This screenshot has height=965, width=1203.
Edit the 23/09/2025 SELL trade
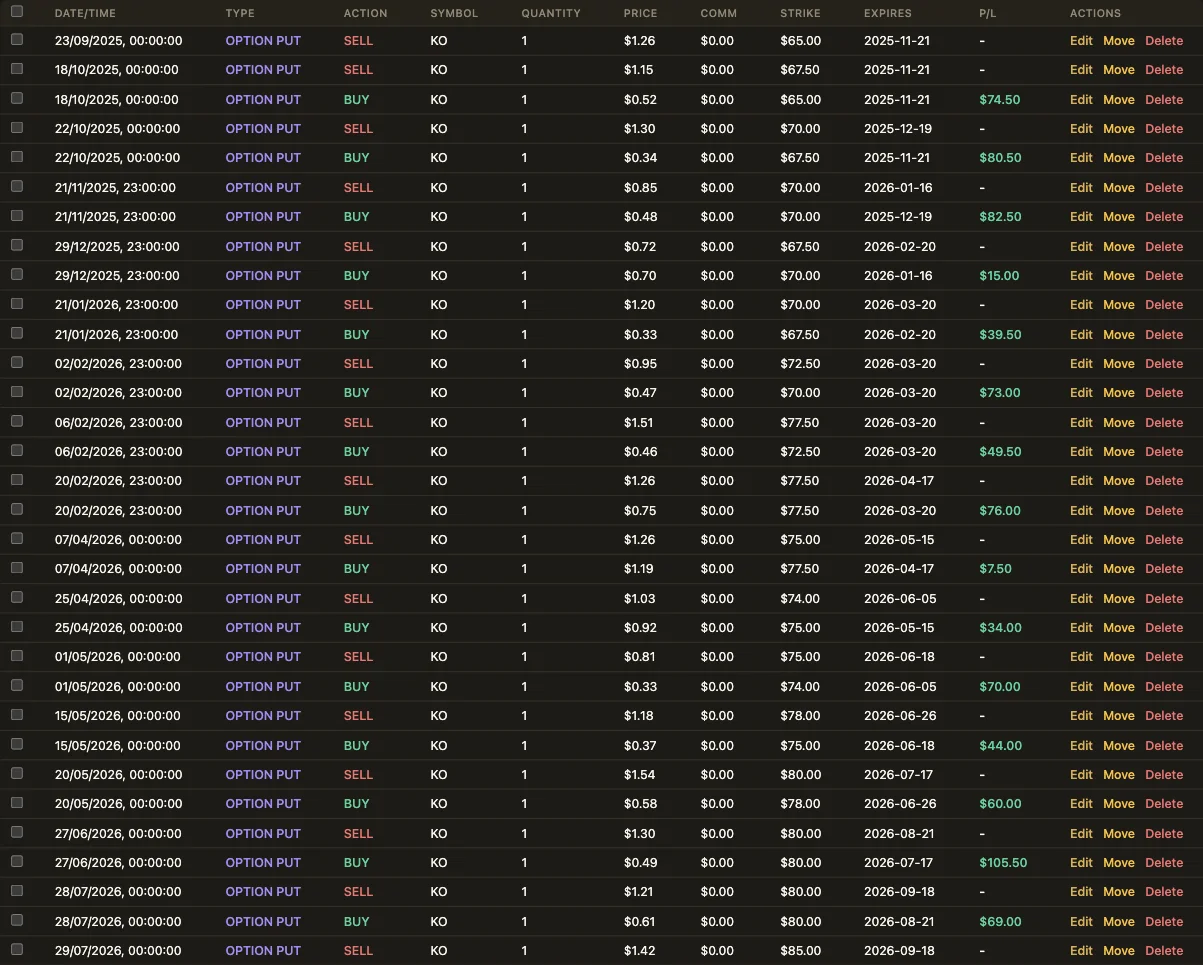1081,41
